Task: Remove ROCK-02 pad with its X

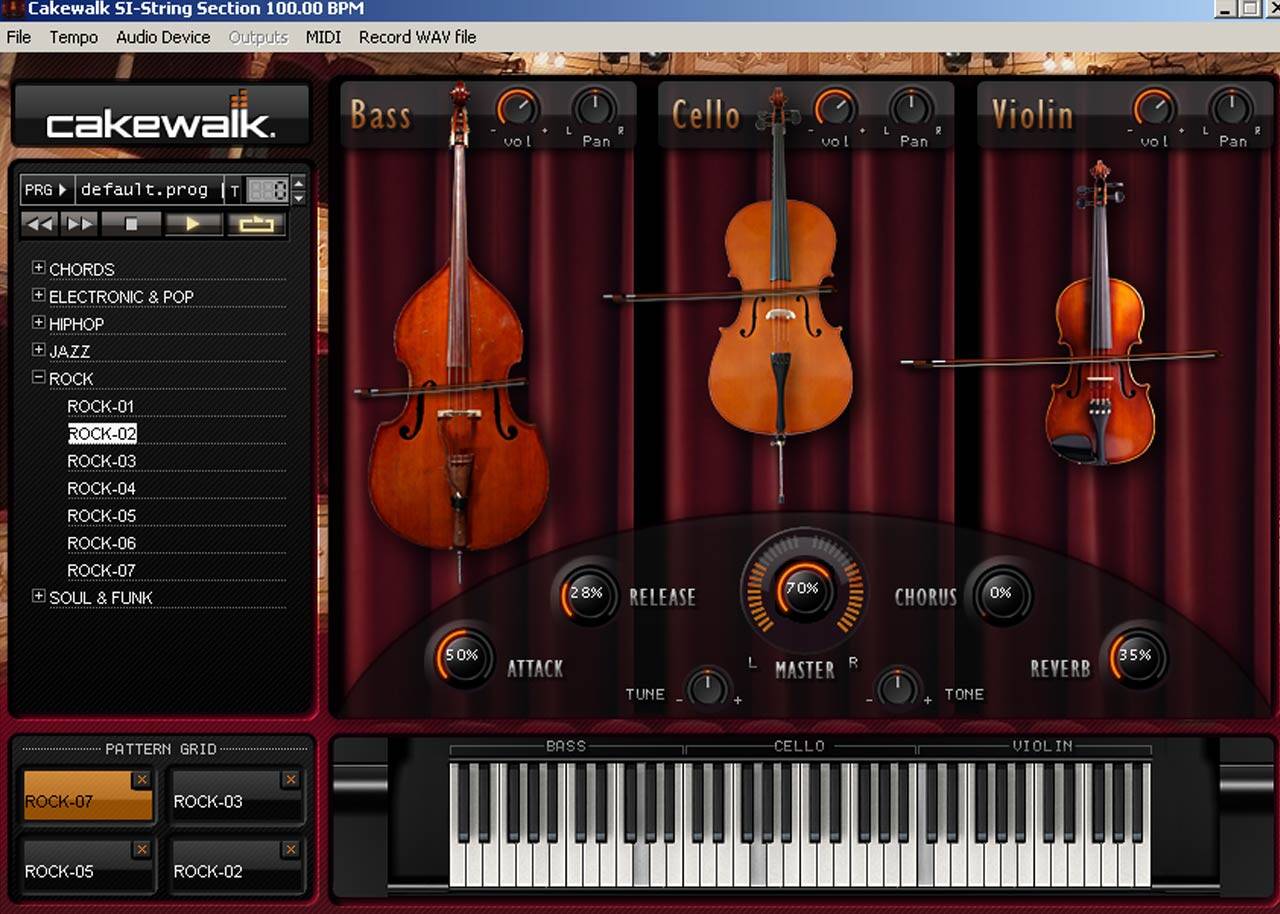Action: point(291,849)
